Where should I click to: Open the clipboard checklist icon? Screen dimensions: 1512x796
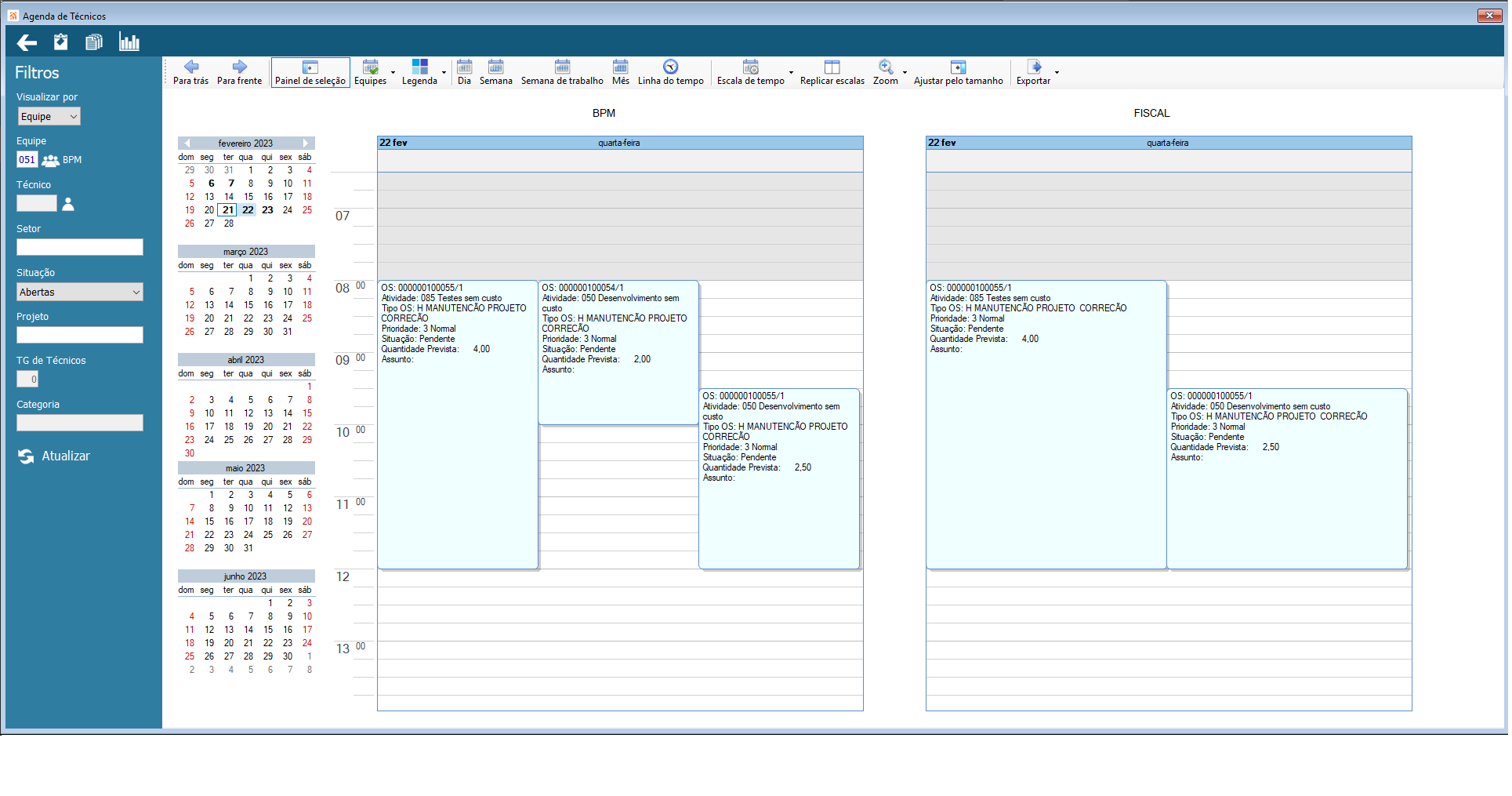60,42
